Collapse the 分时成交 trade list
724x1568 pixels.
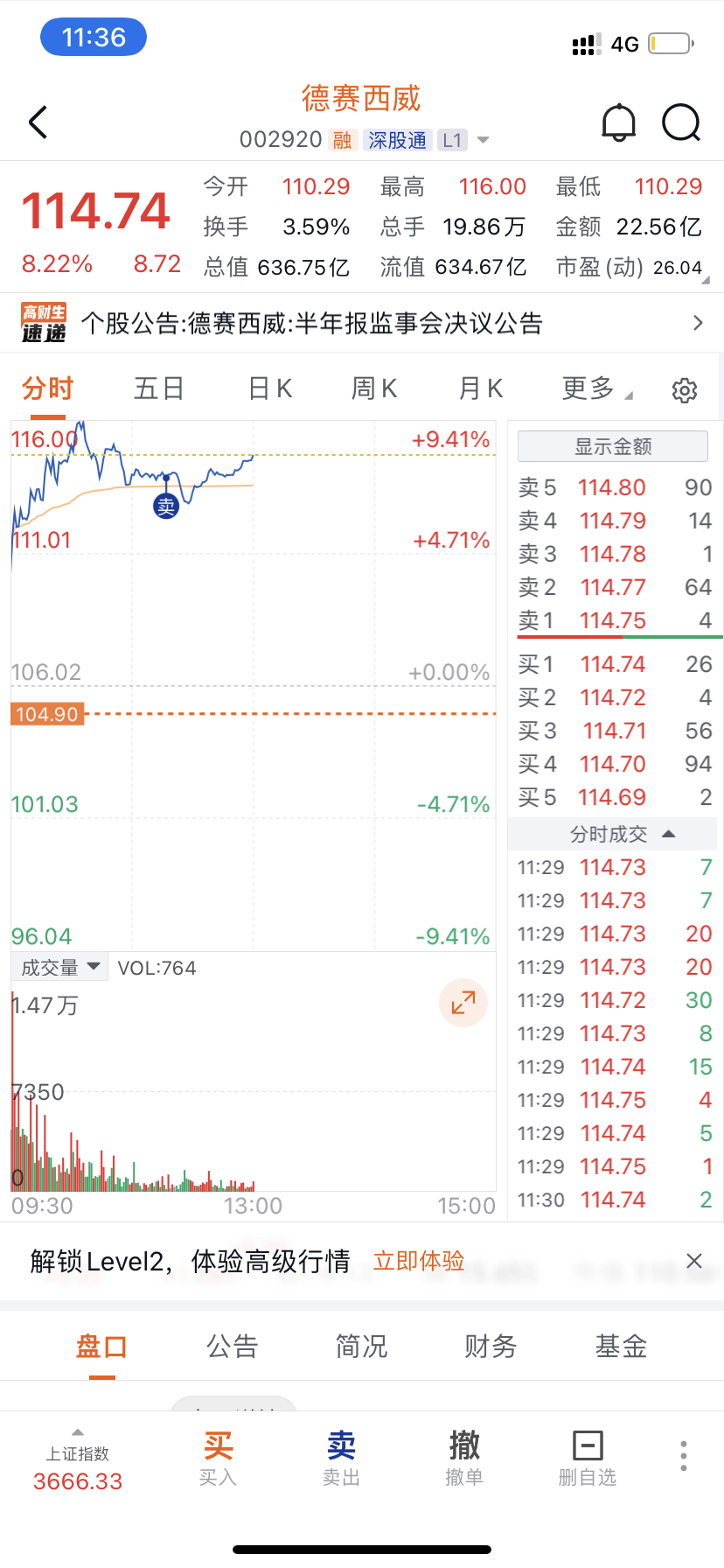tap(623, 834)
